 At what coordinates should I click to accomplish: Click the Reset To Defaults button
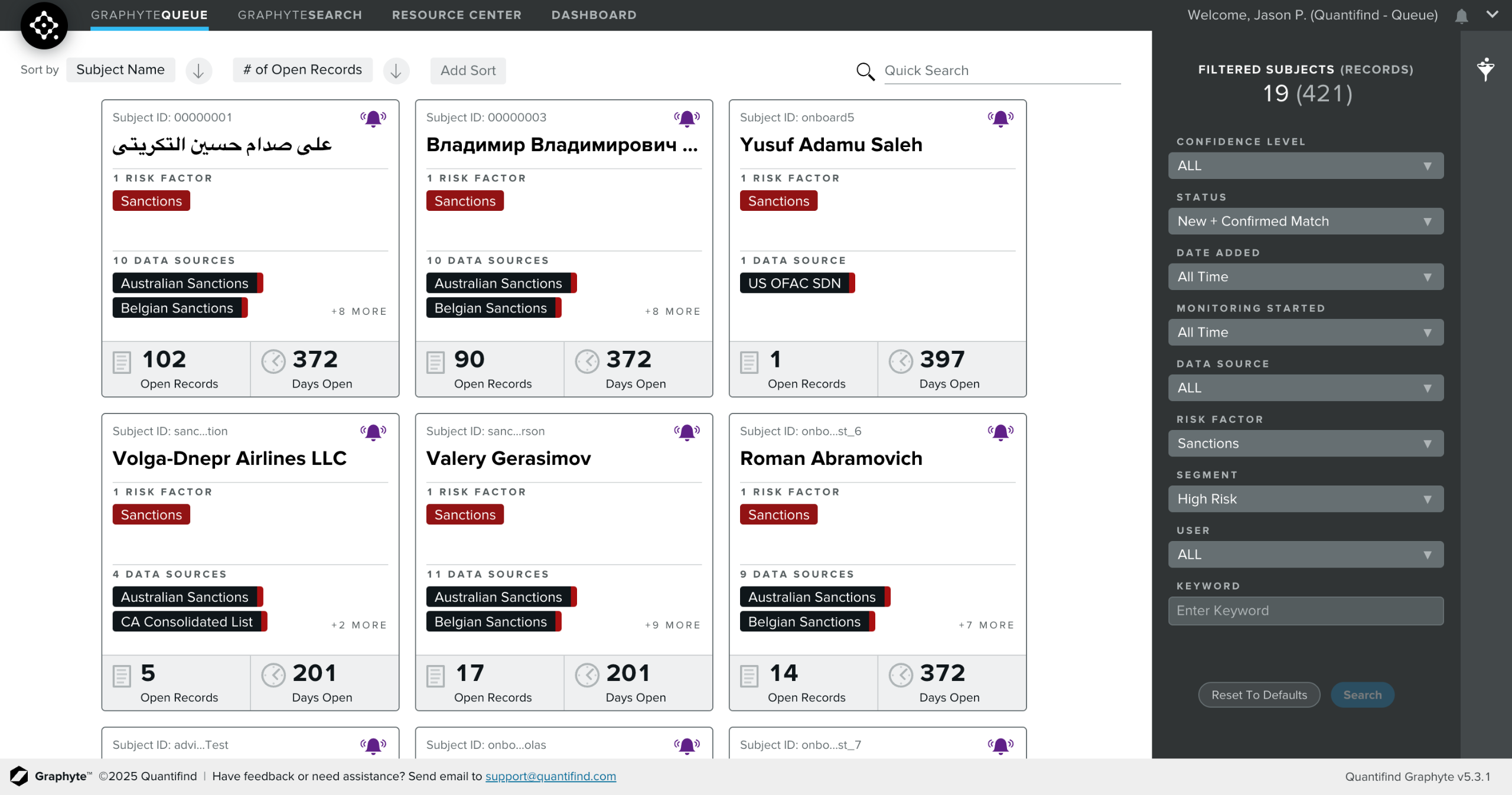[1259, 695]
